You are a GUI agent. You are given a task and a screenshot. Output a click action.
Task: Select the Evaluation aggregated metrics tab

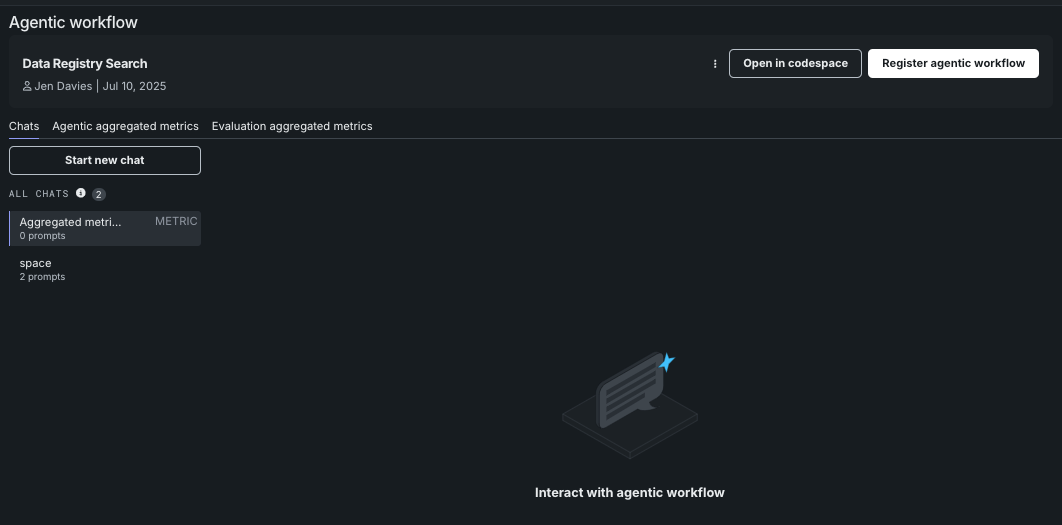pyautogui.click(x=292, y=126)
